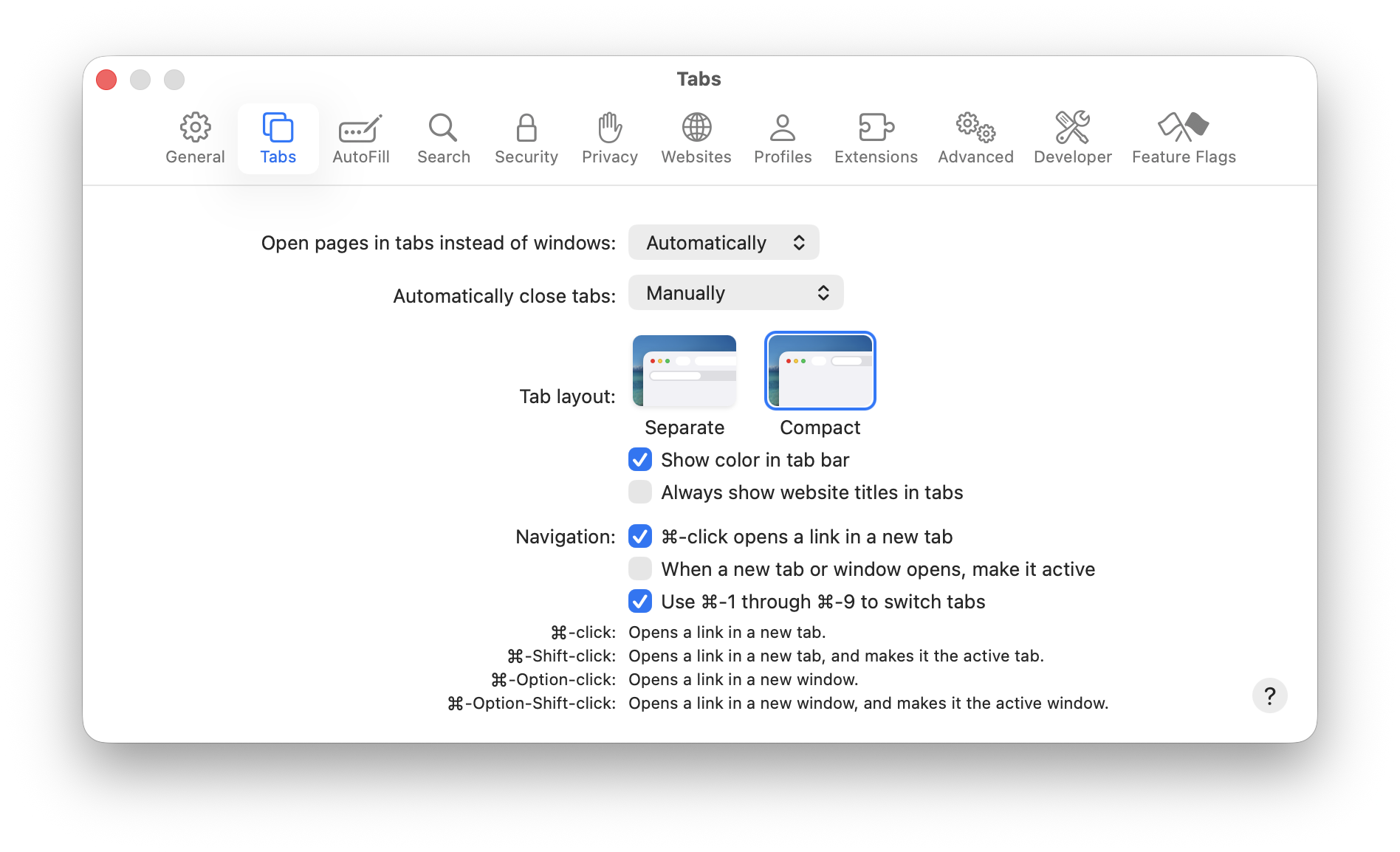Click the help question mark button
This screenshot has width=1400, height=852.
coord(1269,695)
